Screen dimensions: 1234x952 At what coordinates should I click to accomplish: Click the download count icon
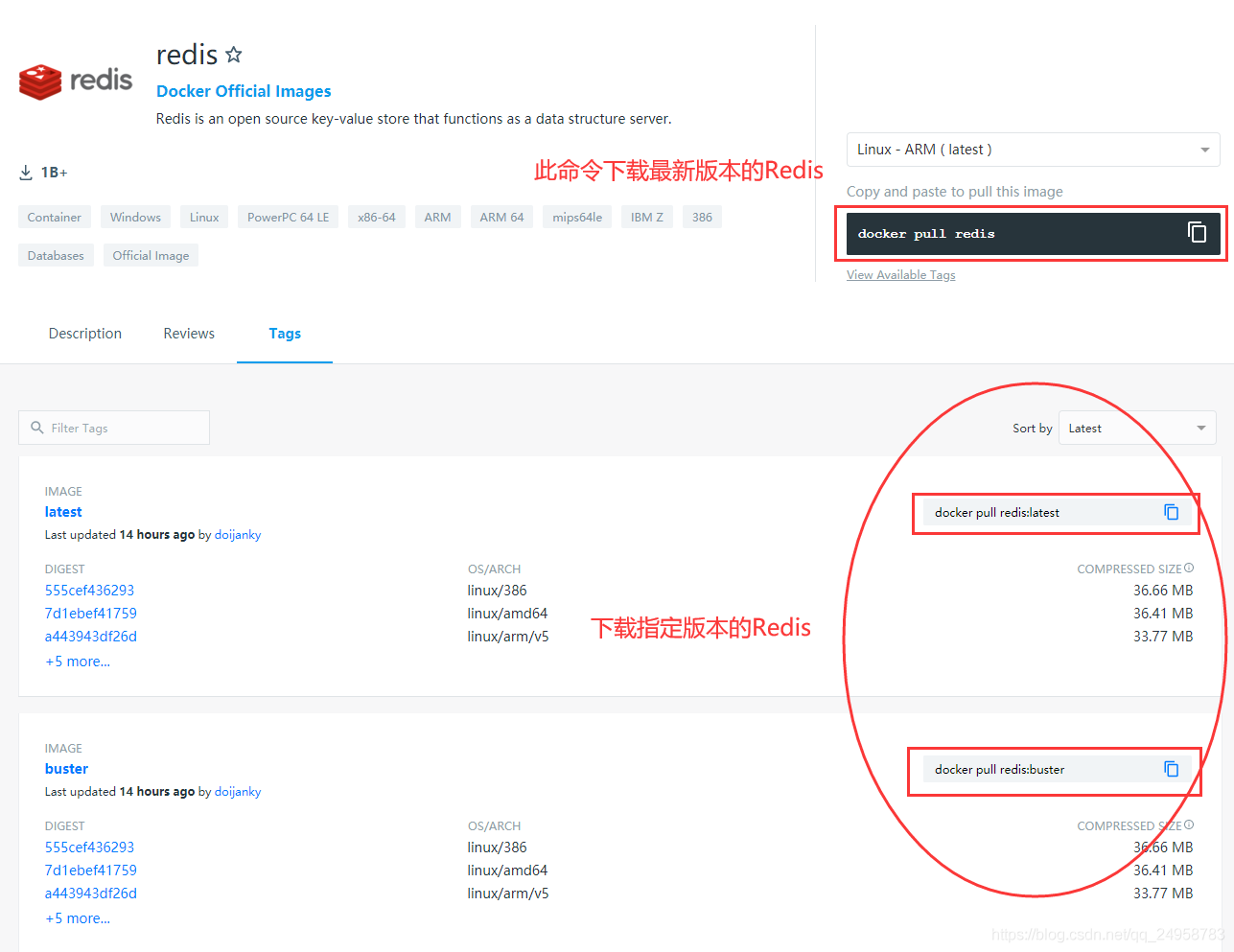tap(26, 173)
